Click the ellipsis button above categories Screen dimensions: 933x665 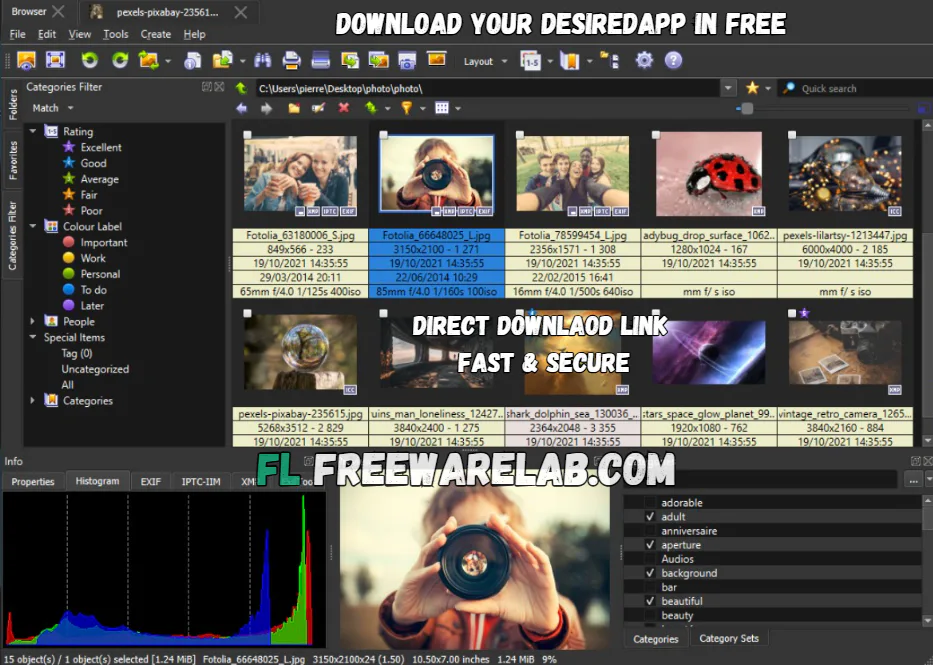point(913,480)
